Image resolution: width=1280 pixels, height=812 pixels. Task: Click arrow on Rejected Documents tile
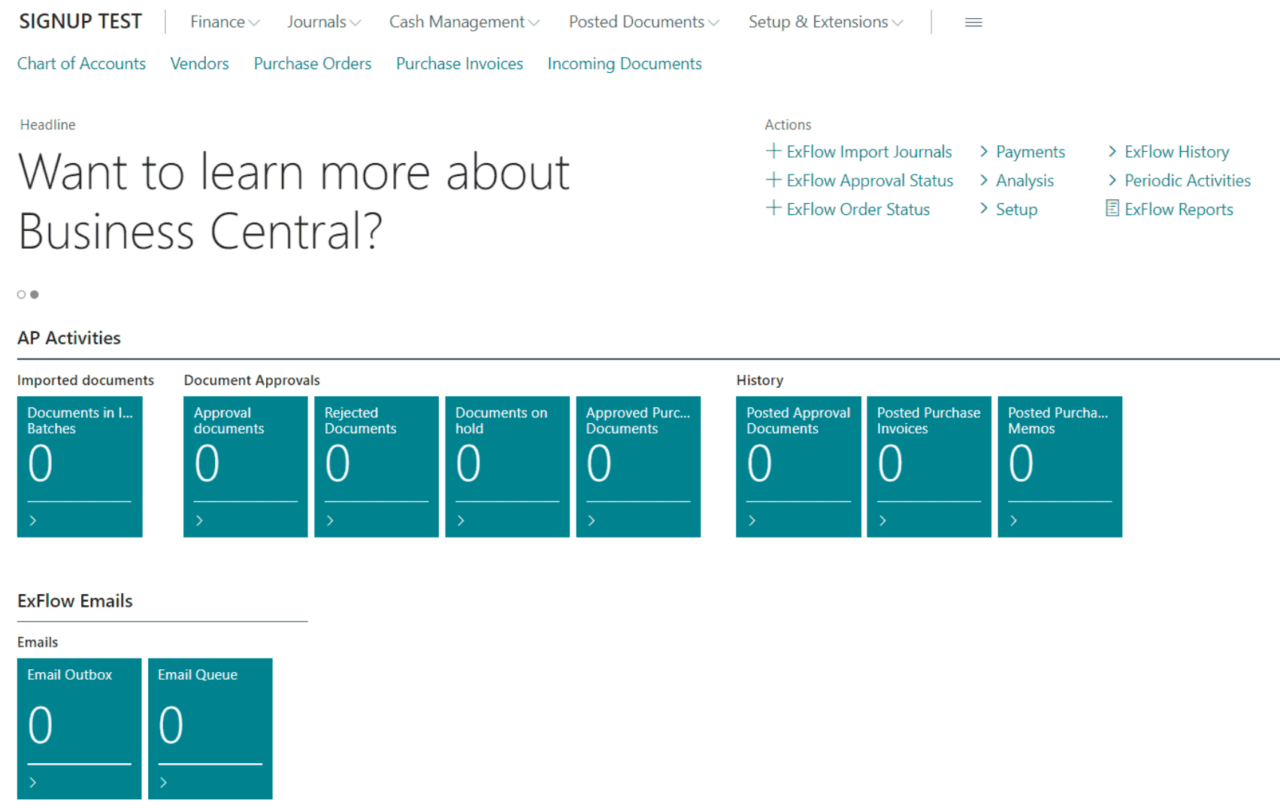point(330,520)
